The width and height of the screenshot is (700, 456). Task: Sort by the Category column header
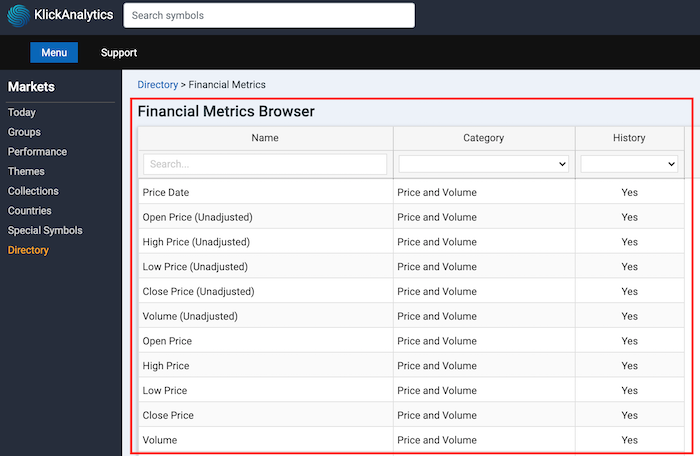(x=483, y=138)
